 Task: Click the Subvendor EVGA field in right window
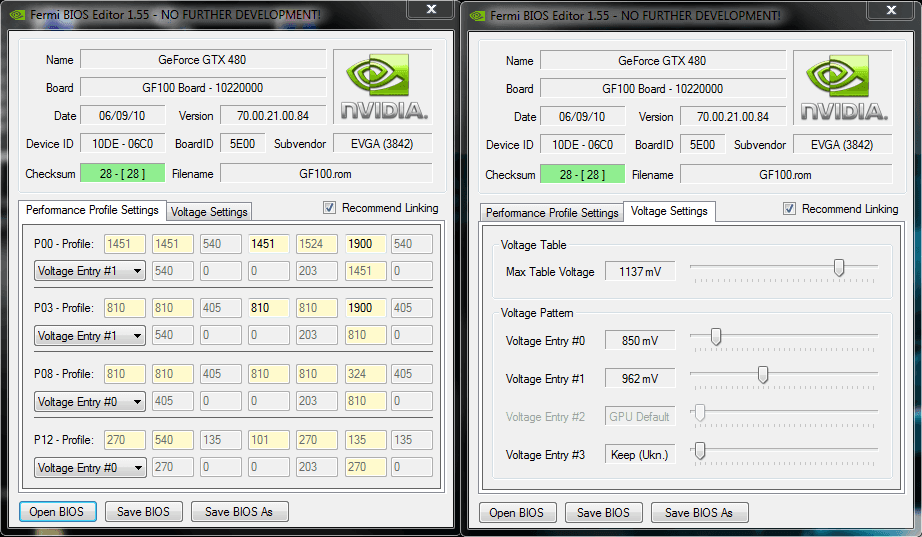[x=842, y=145]
